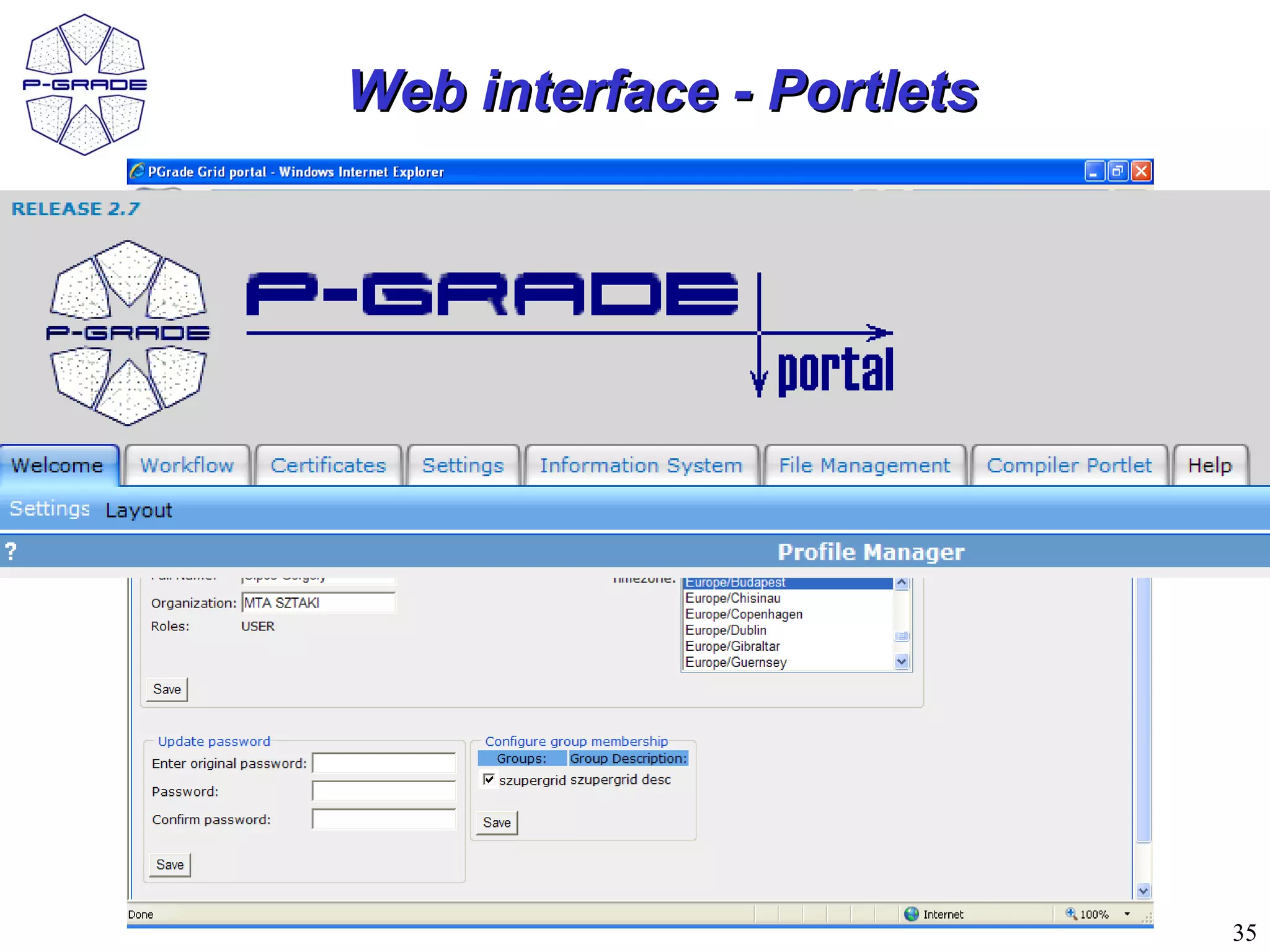Click the Confirm password field
This screenshot has width=1270, height=952.
pyautogui.click(x=384, y=819)
